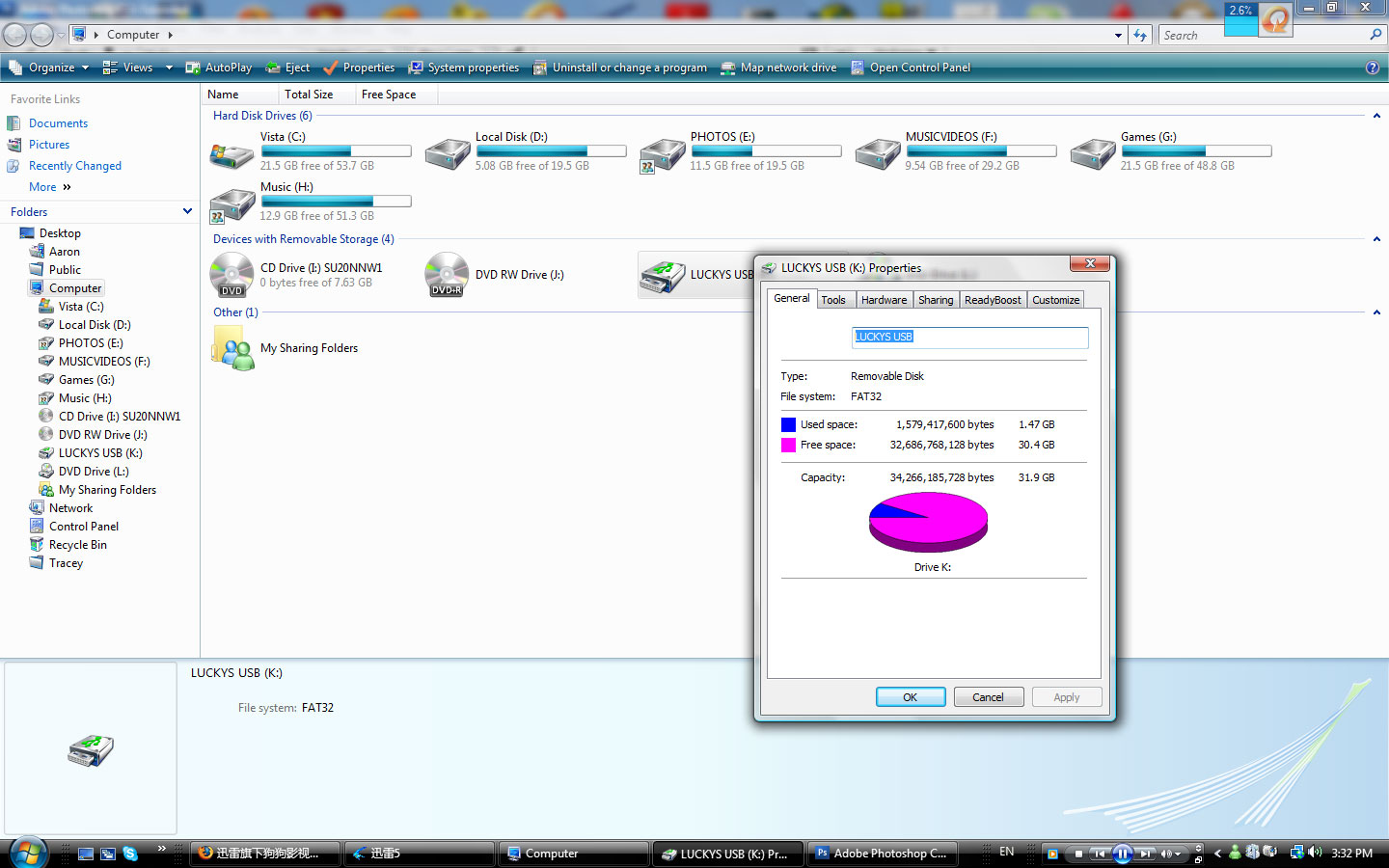The image size is (1389, 868).
Task: Collapse the Hard Disk Drives group
Action: (x=1376, y=116)
